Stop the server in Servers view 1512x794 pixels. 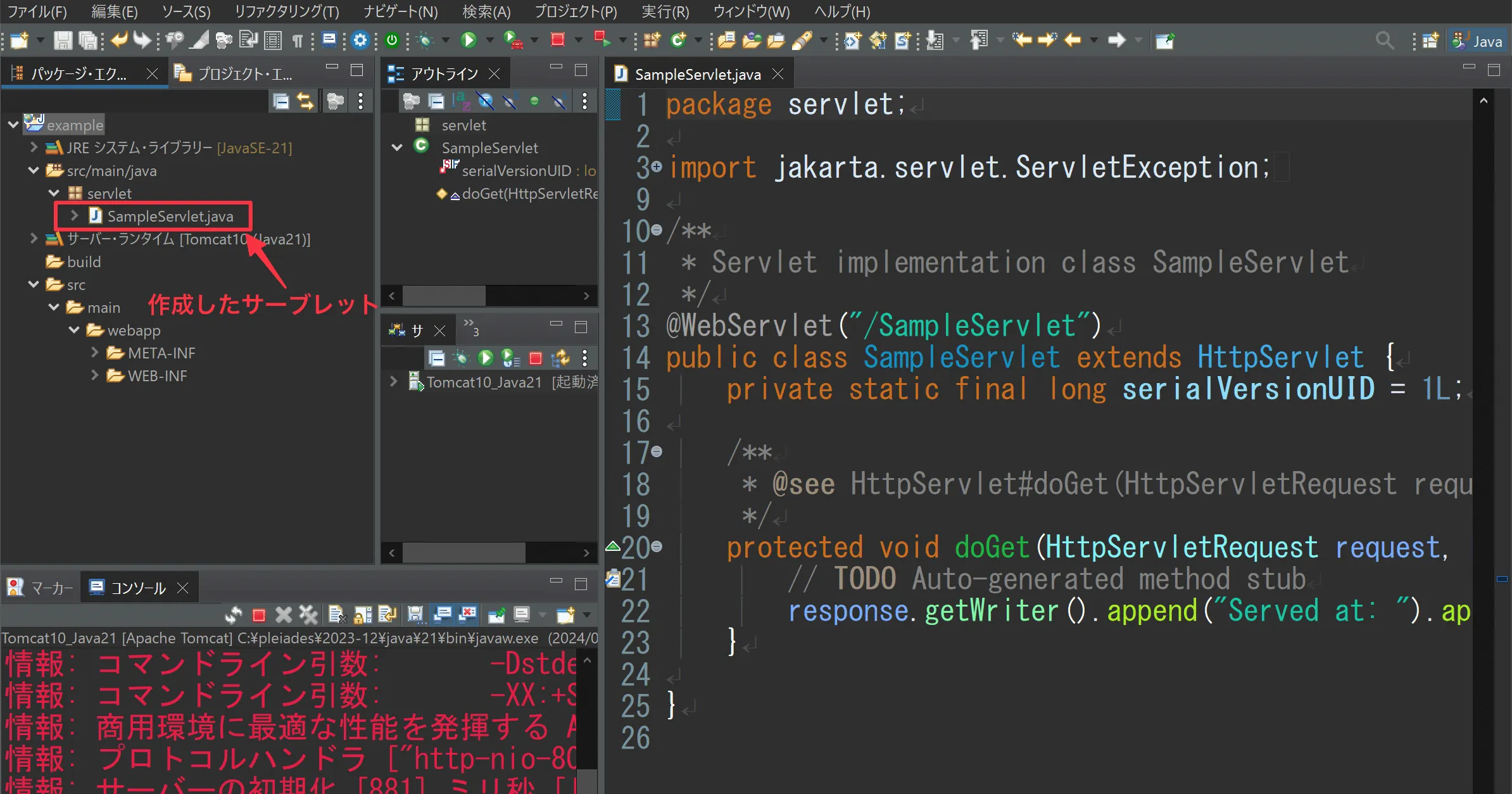click(536, 358)
